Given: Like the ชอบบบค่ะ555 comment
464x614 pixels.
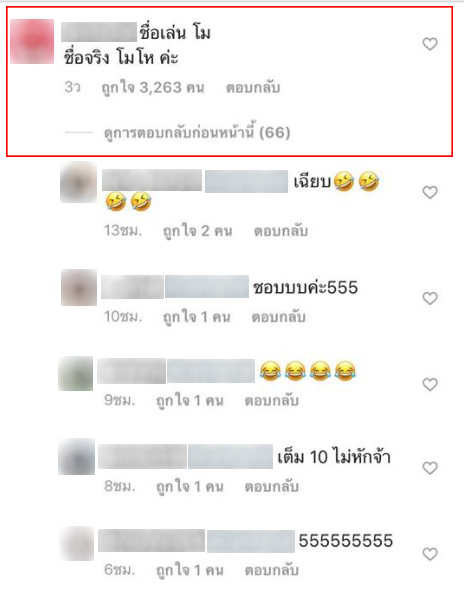Looking at the screenshot, I should tap(430, 298).
